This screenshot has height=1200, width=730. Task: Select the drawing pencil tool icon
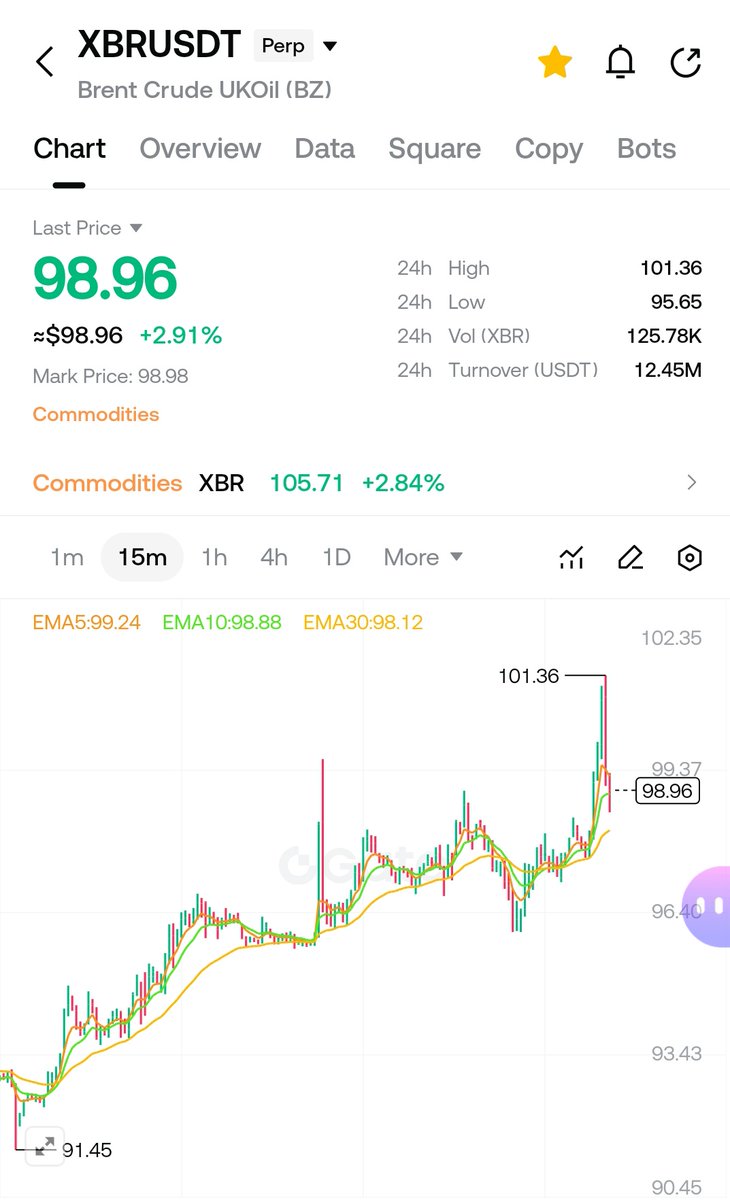pos(630,558)
